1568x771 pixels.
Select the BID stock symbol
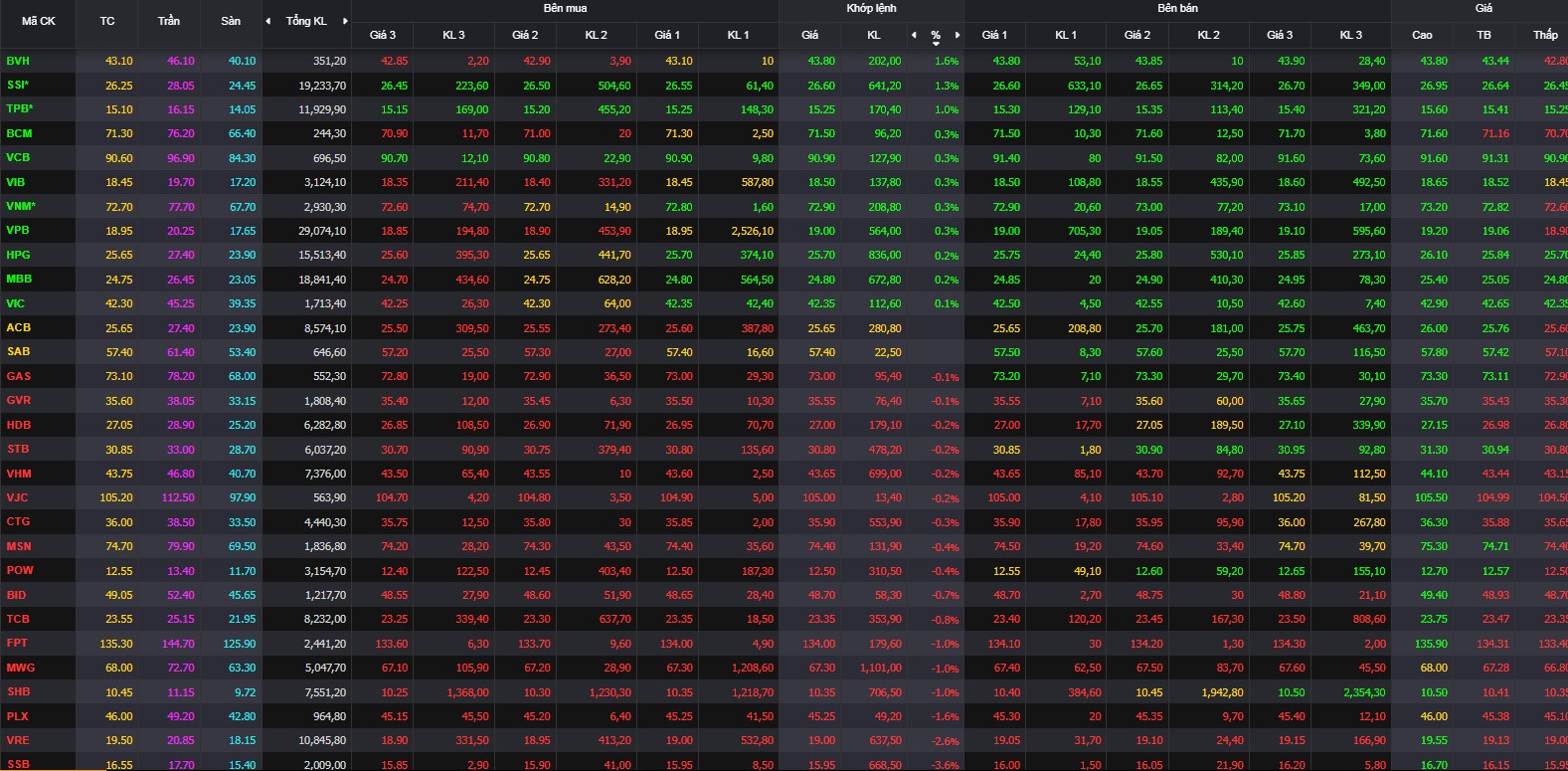16,595
